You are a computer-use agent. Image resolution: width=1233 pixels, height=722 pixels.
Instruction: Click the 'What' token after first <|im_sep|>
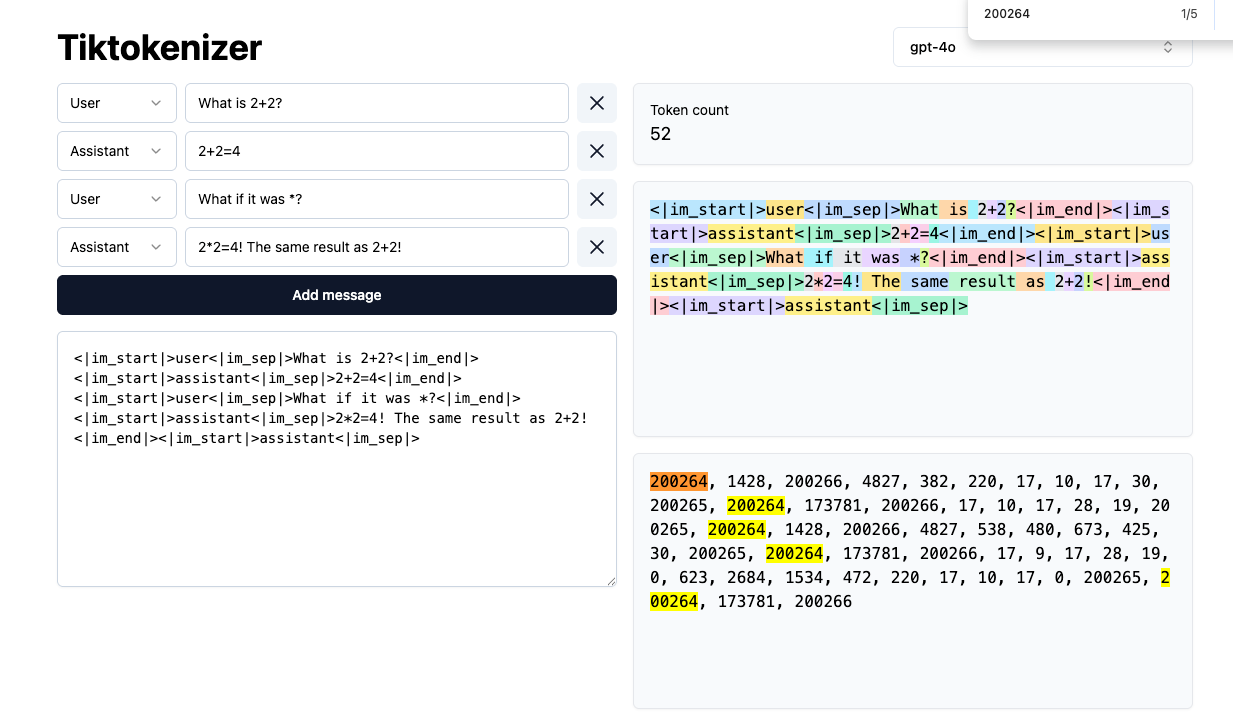point(920,210)
